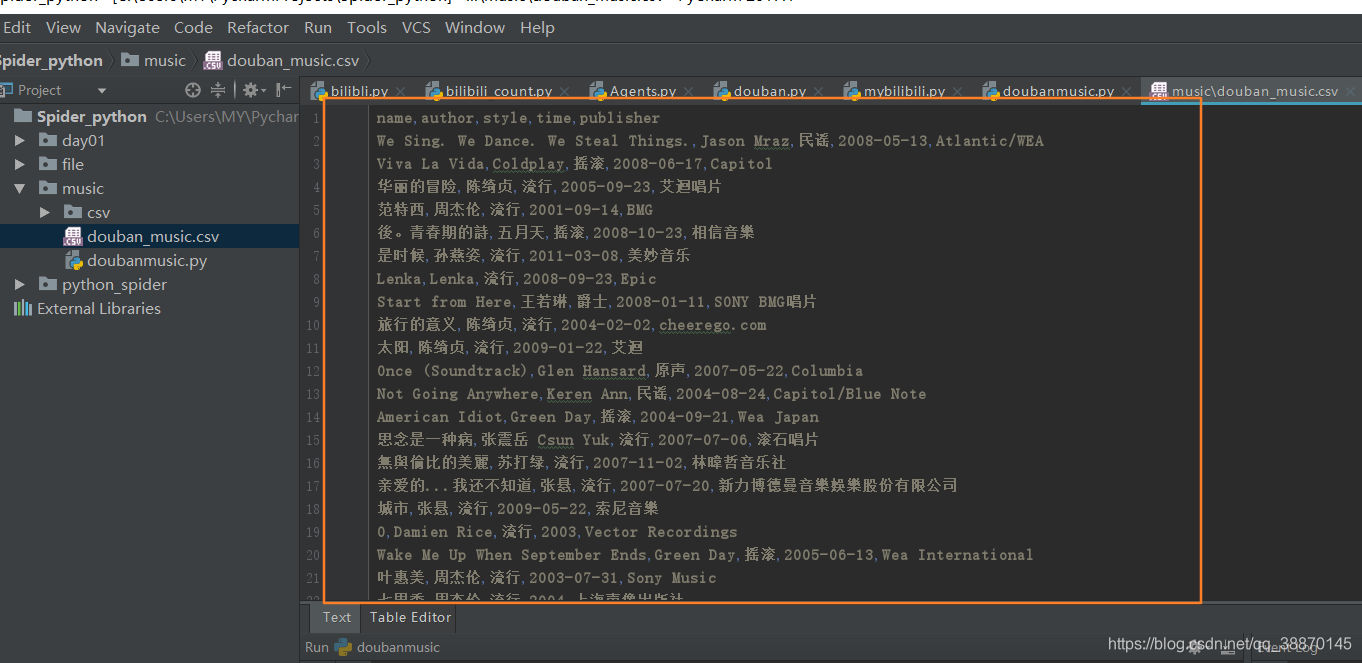This screenshot has width=1362, height=663.
Task: Click the External Libraries bars icon
Action: point(22,308)
